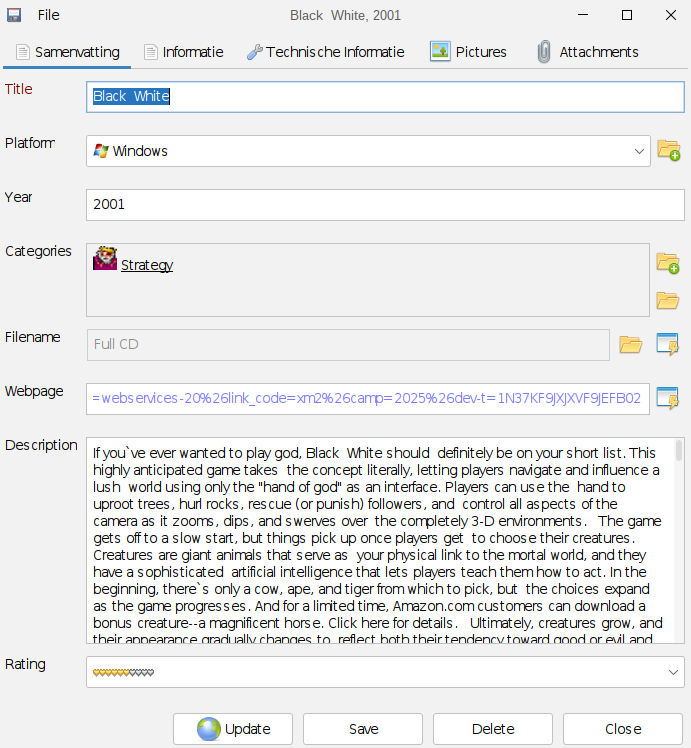Switch to the Samenvatting tab
Viewport: 691px width, 748px height.
point(67,52)
